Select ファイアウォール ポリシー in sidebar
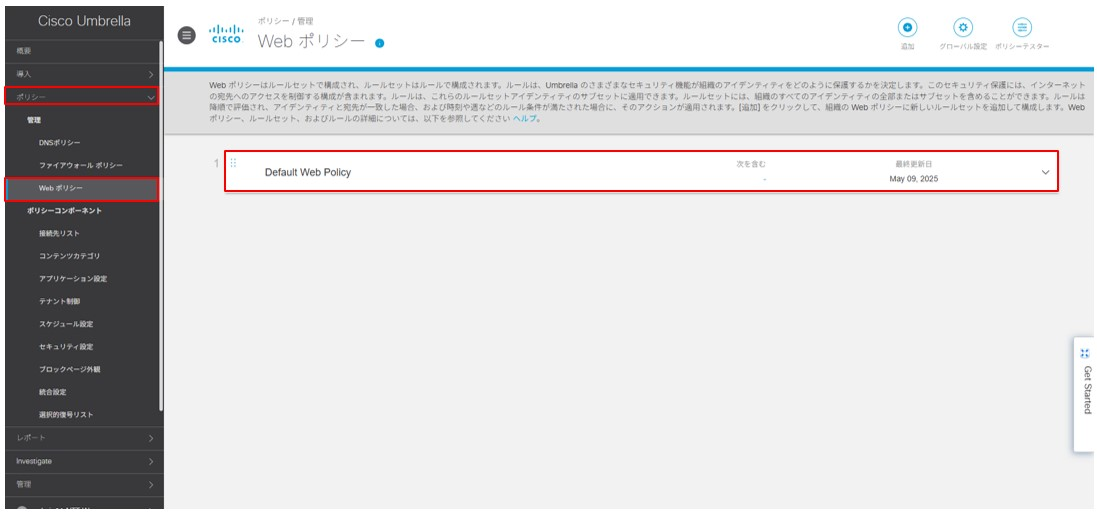The image size is (1097, 512). pos(80,165)
